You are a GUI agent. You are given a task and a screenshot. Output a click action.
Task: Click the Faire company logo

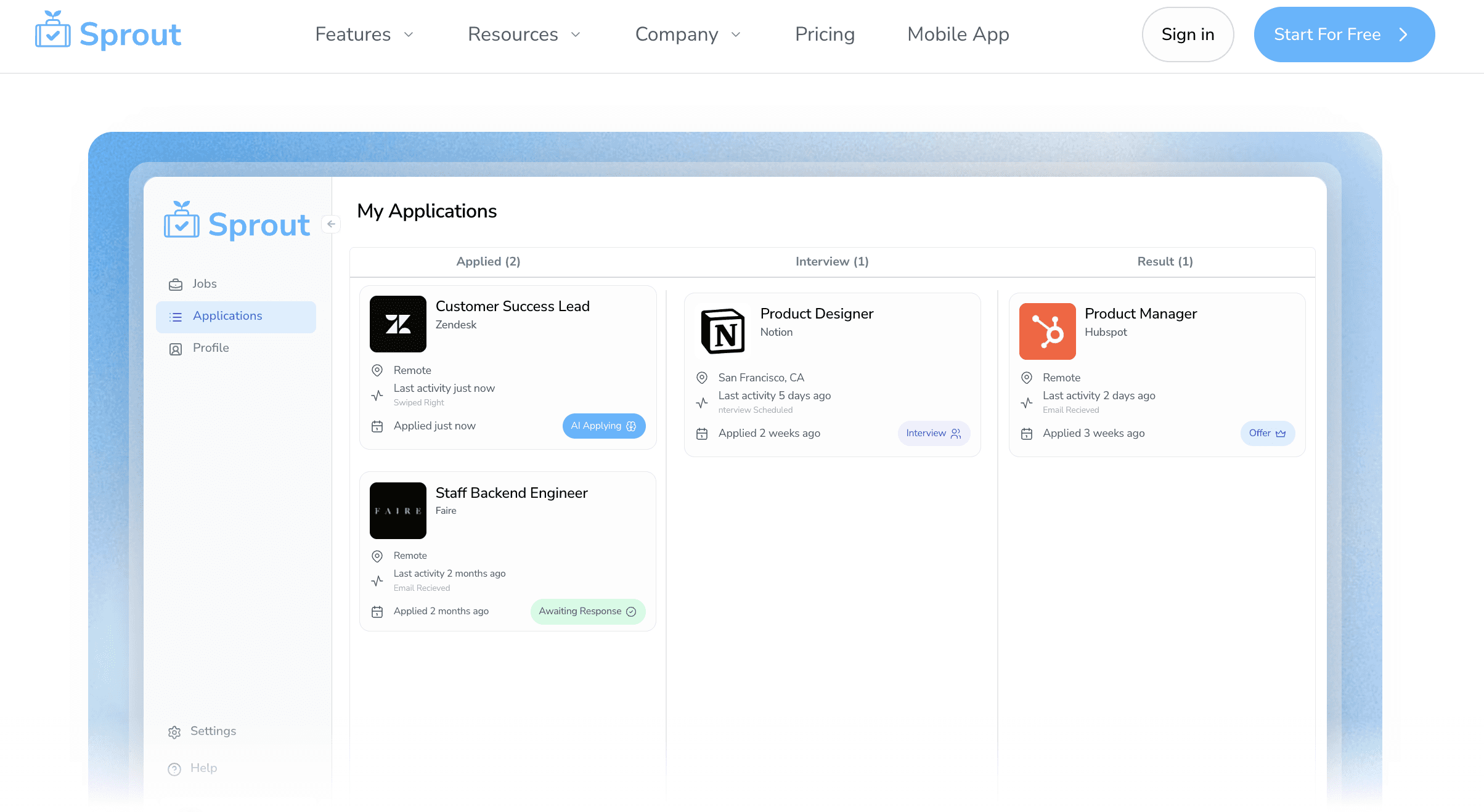click(x=397, y=511)
